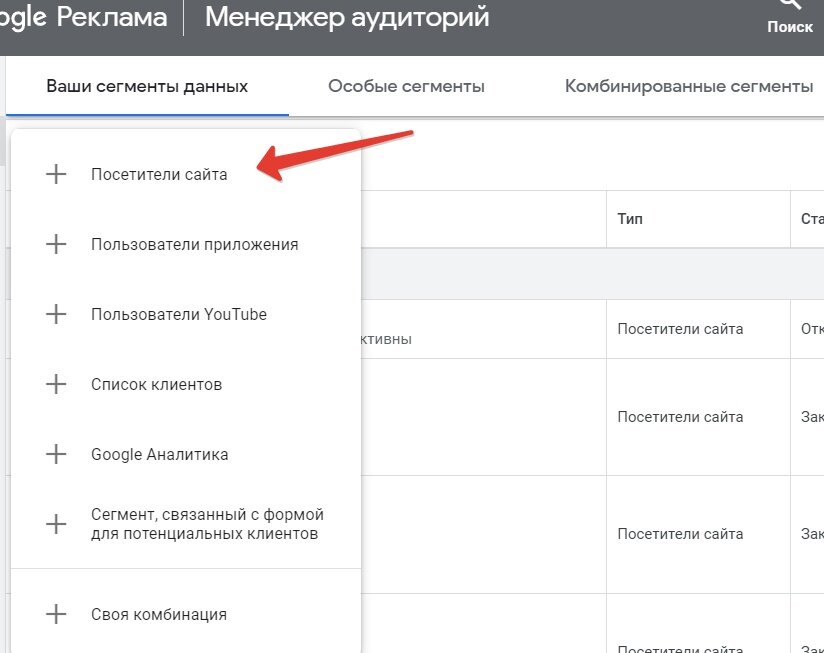
Task: Click the plus icon beside Посетители сайта
Action: tap(56, 174)
